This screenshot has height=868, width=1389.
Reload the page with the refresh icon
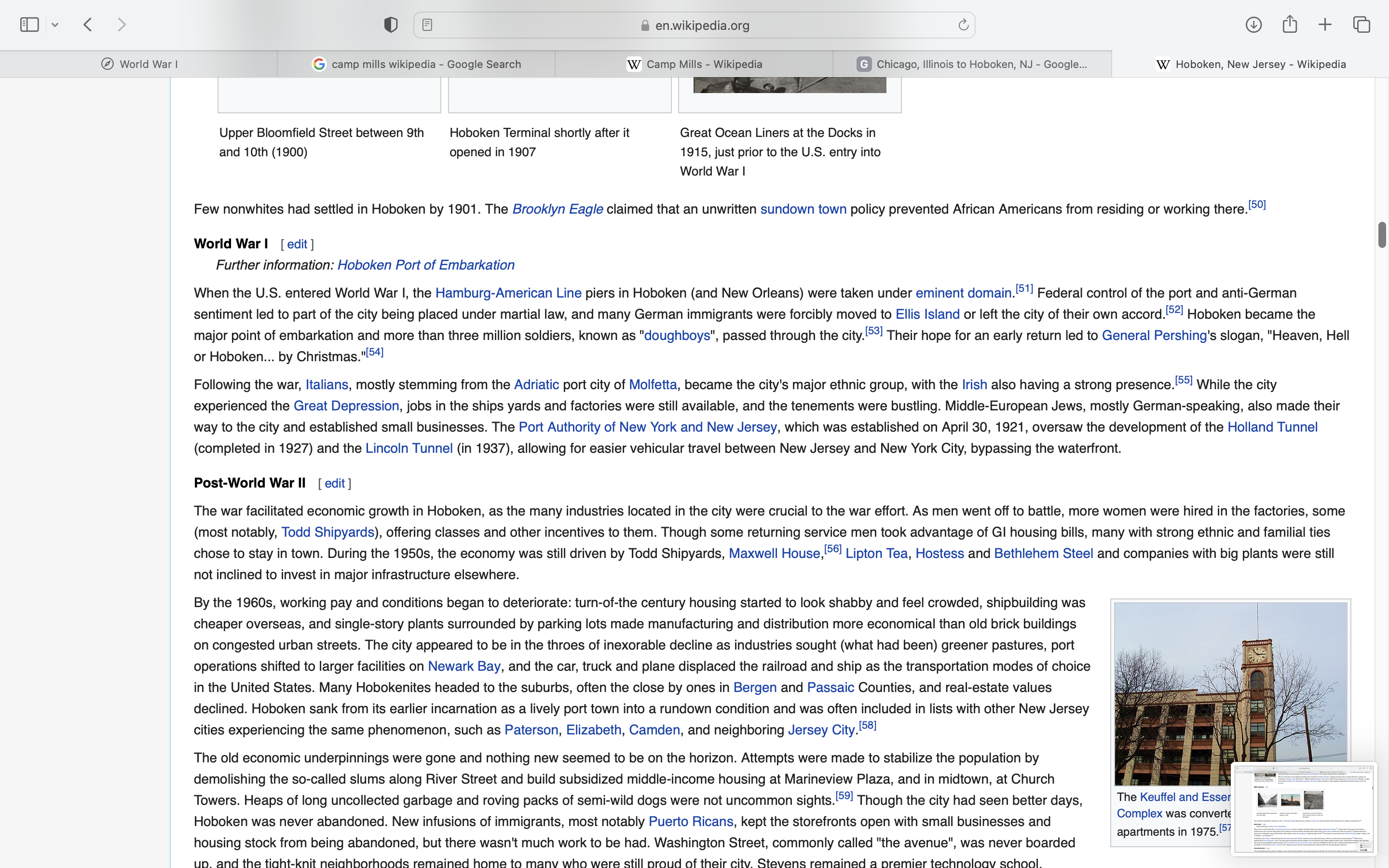[x=963, y=25]
